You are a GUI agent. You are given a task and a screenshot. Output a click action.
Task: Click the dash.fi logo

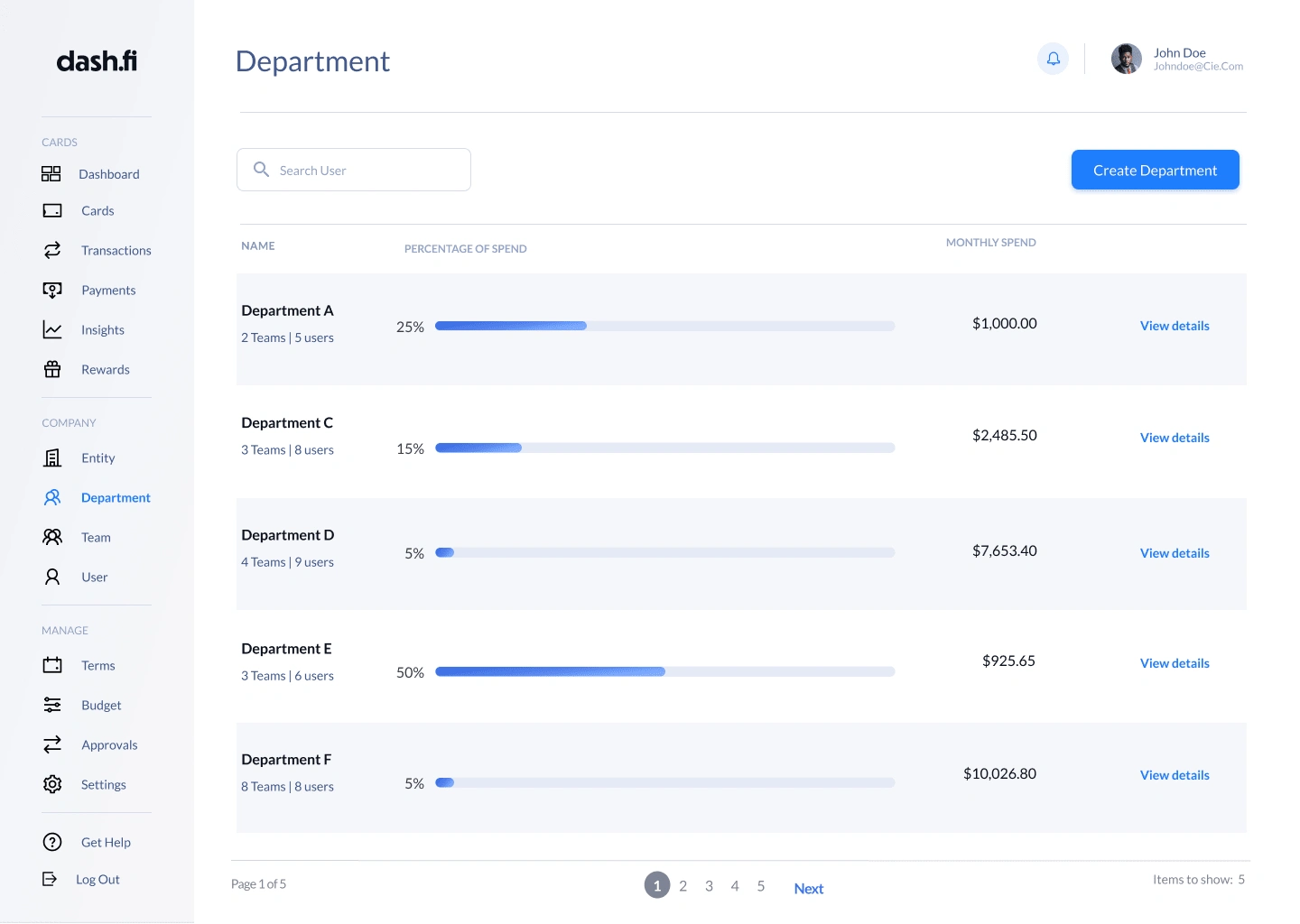click(x=97, y=60)
